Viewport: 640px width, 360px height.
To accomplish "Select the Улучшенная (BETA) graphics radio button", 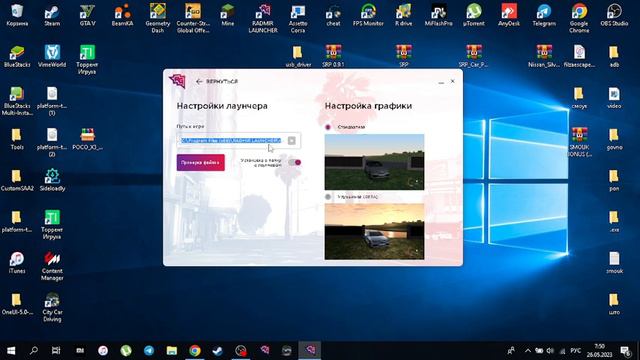I will pos(328,197).
